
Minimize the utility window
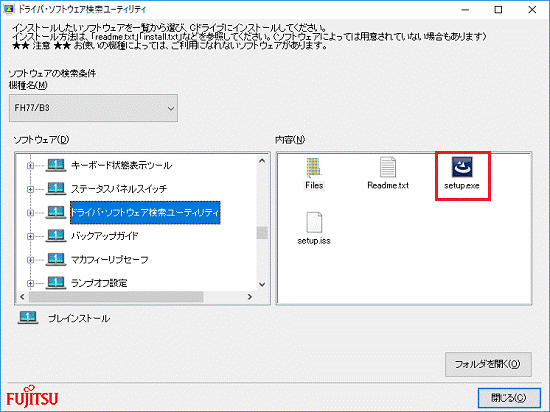point(465,10)
